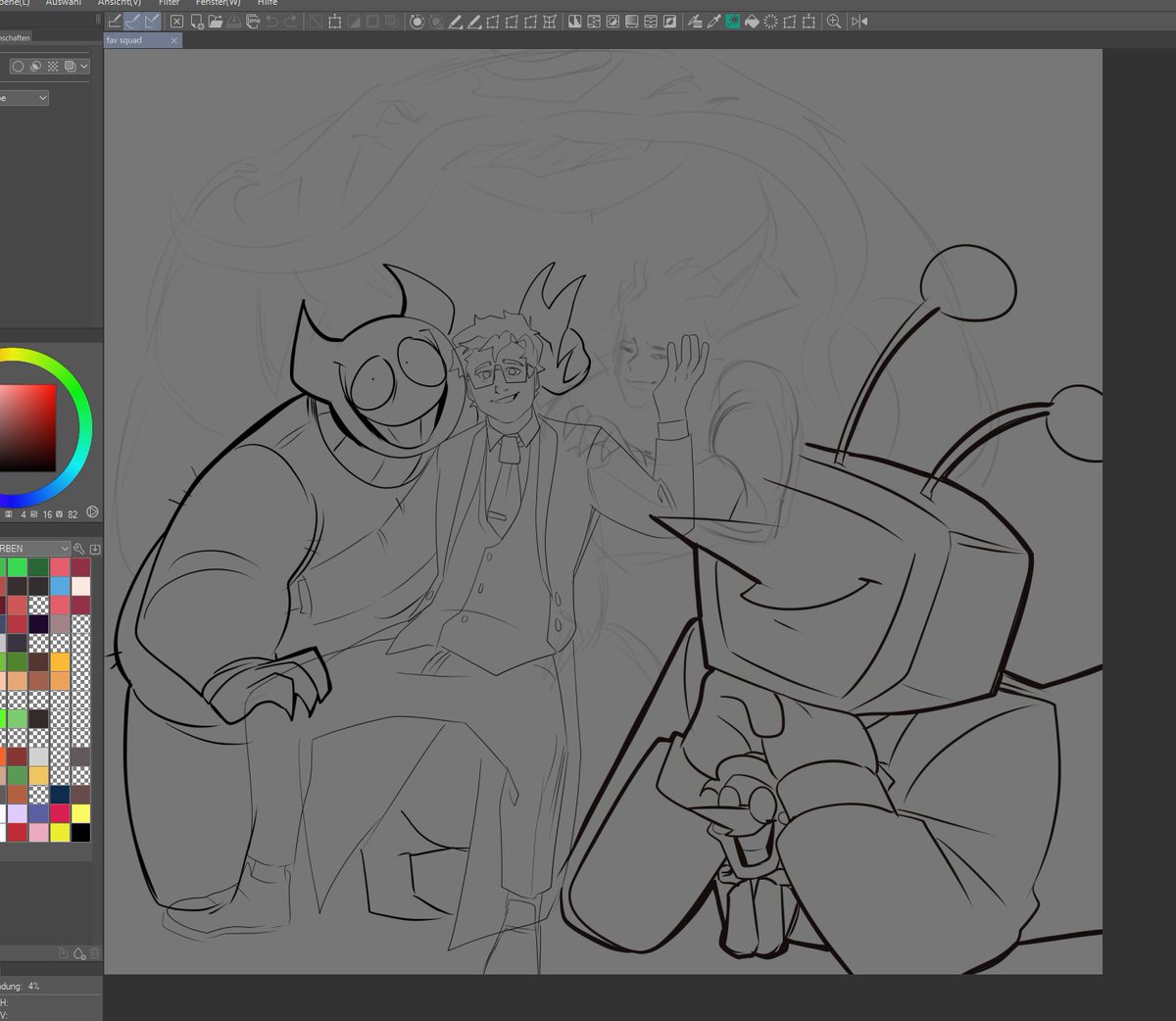
Task: Click the teal highlighted auto-select icon
Action: coord(733,22)
